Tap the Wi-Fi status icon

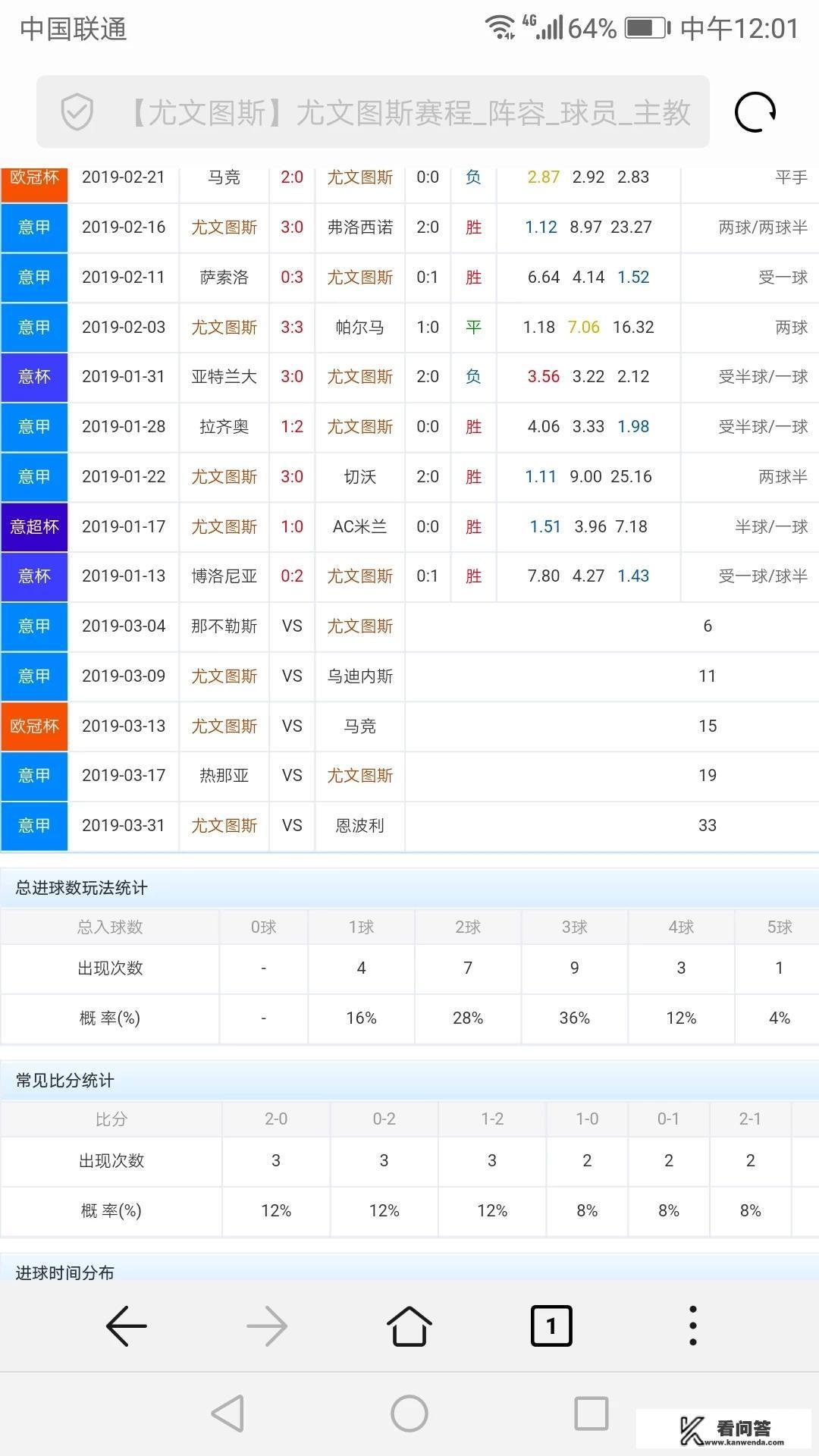click(500, 27)
